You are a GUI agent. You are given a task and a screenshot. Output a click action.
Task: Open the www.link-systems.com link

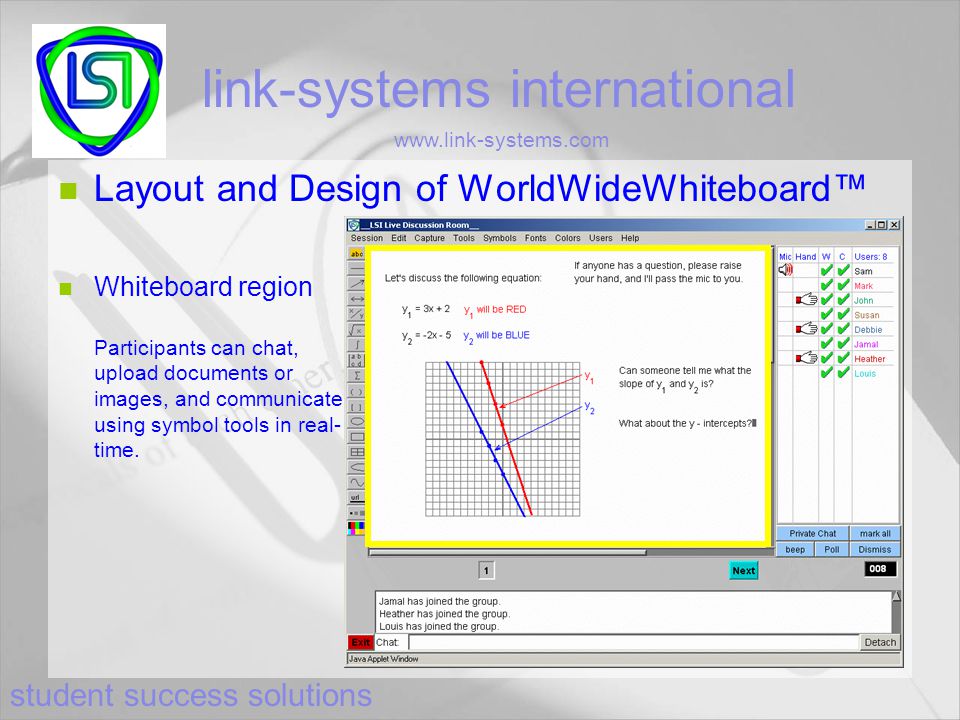point(501,140)
